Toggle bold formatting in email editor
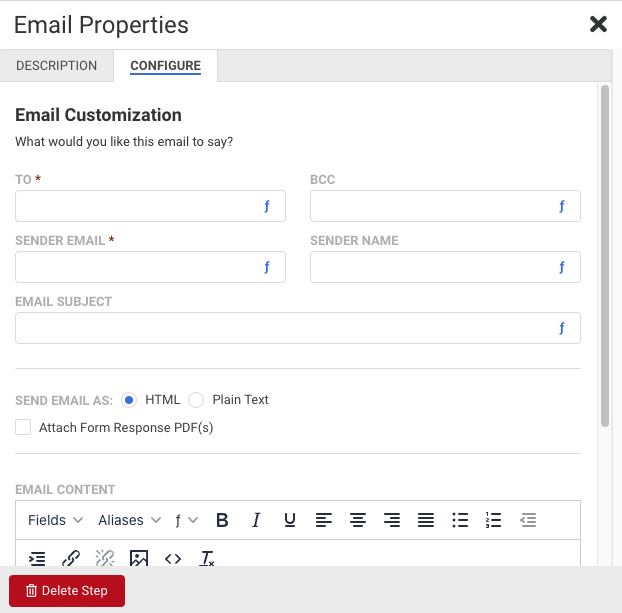Image resolution: width=622 pixels, height=613 pixels. pos(222,520)
